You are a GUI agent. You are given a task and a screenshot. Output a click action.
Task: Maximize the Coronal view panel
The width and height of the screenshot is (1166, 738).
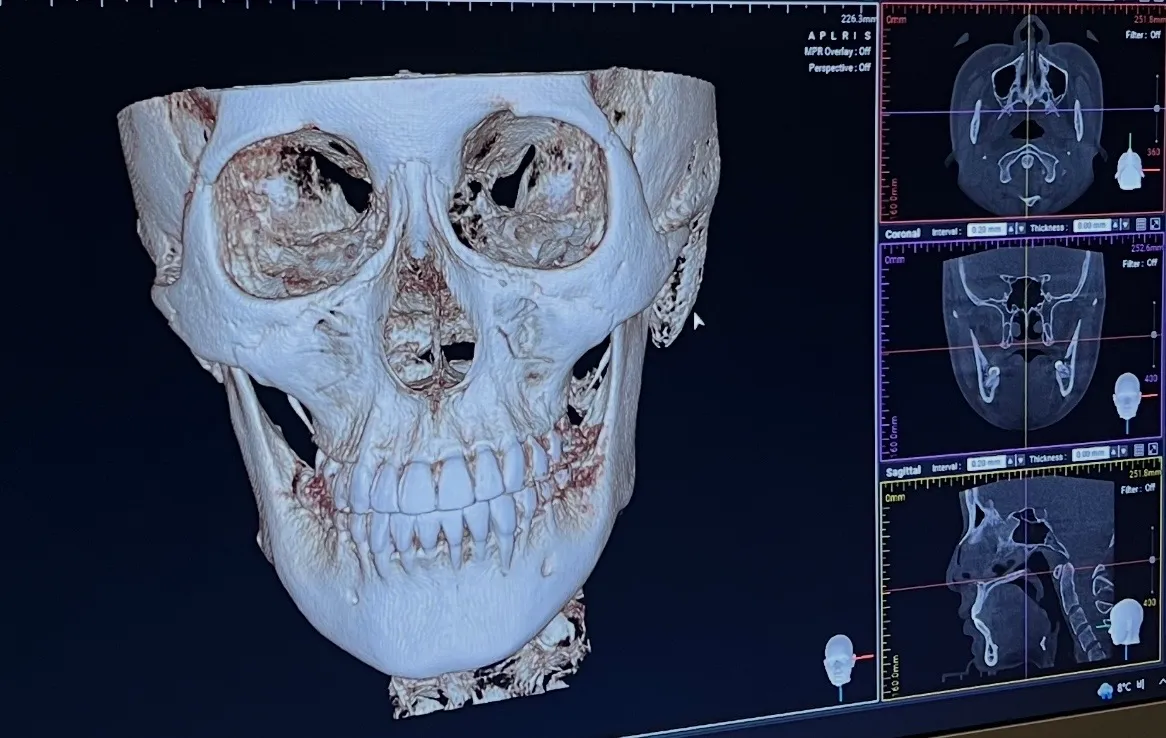pyautogui.click(x=1155, y=224)
